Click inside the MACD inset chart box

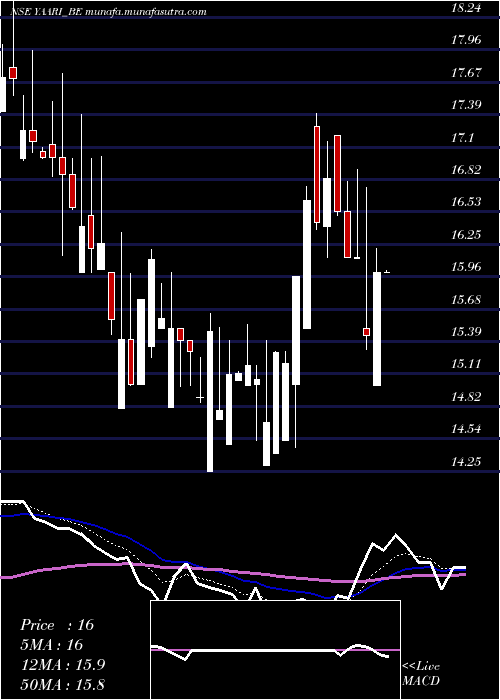coord(275,650)
